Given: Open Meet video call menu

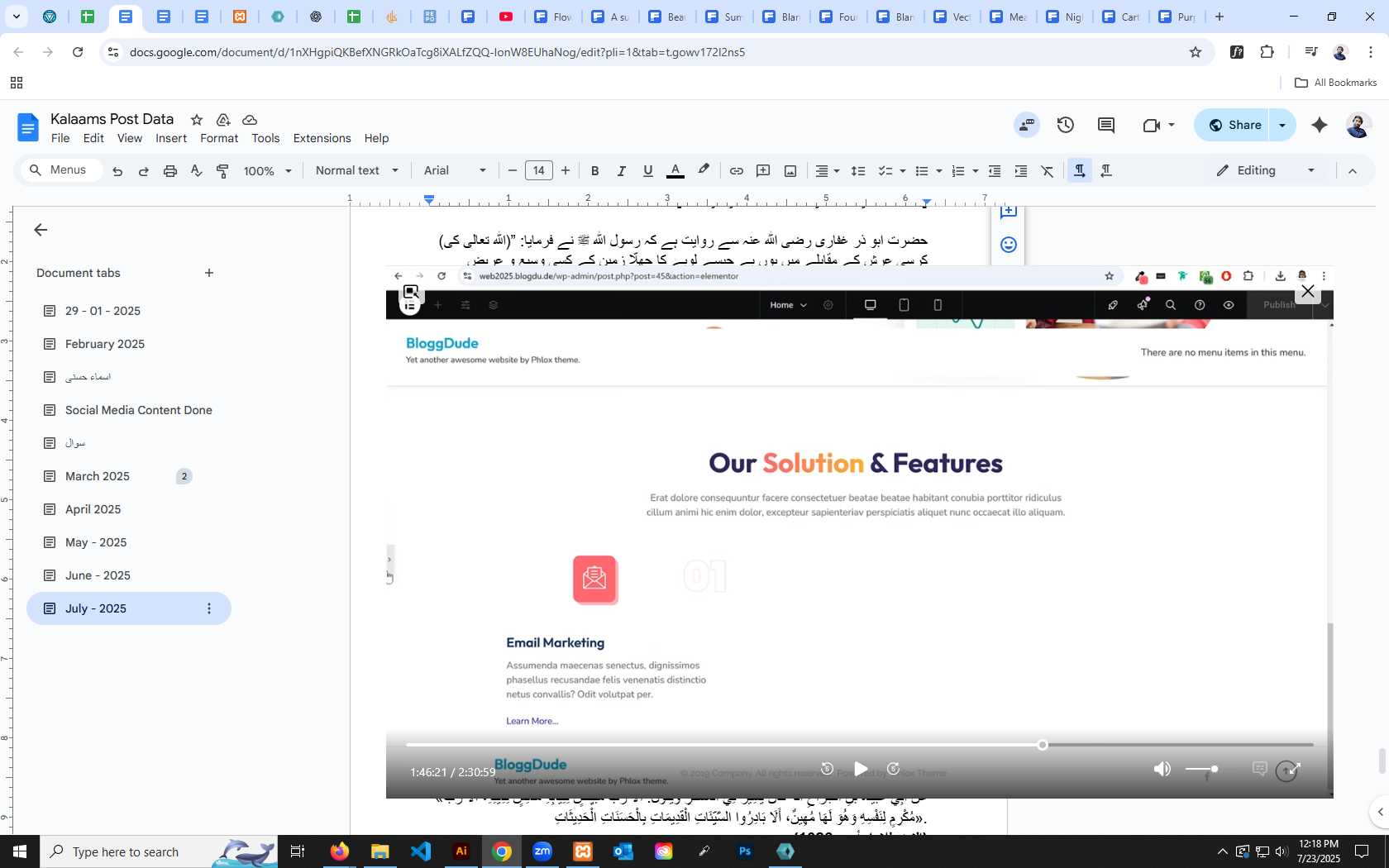Looking at the screenshot, I should (1158, 125).
